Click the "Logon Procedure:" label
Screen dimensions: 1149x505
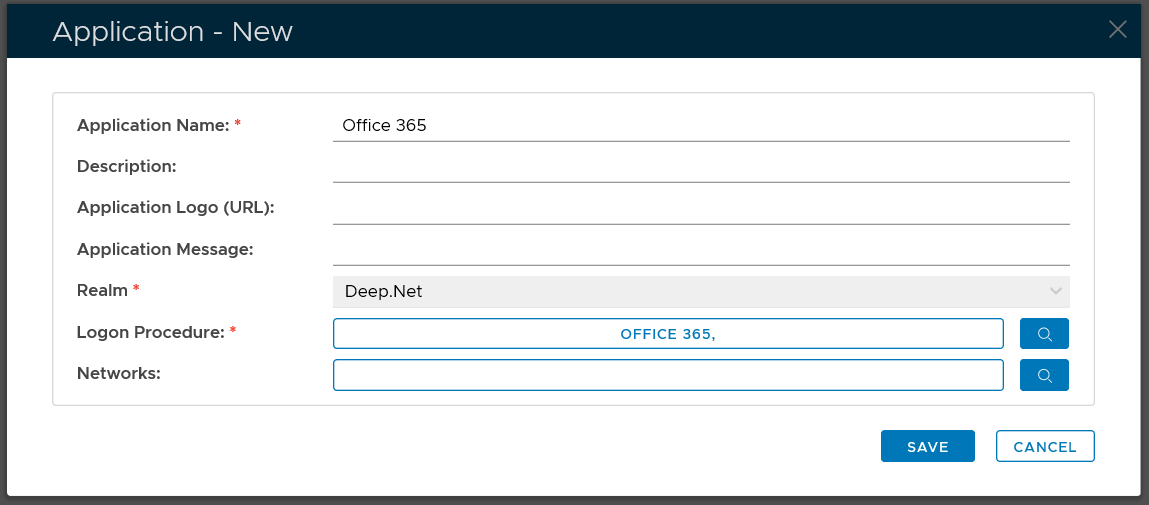pos(150,332)
